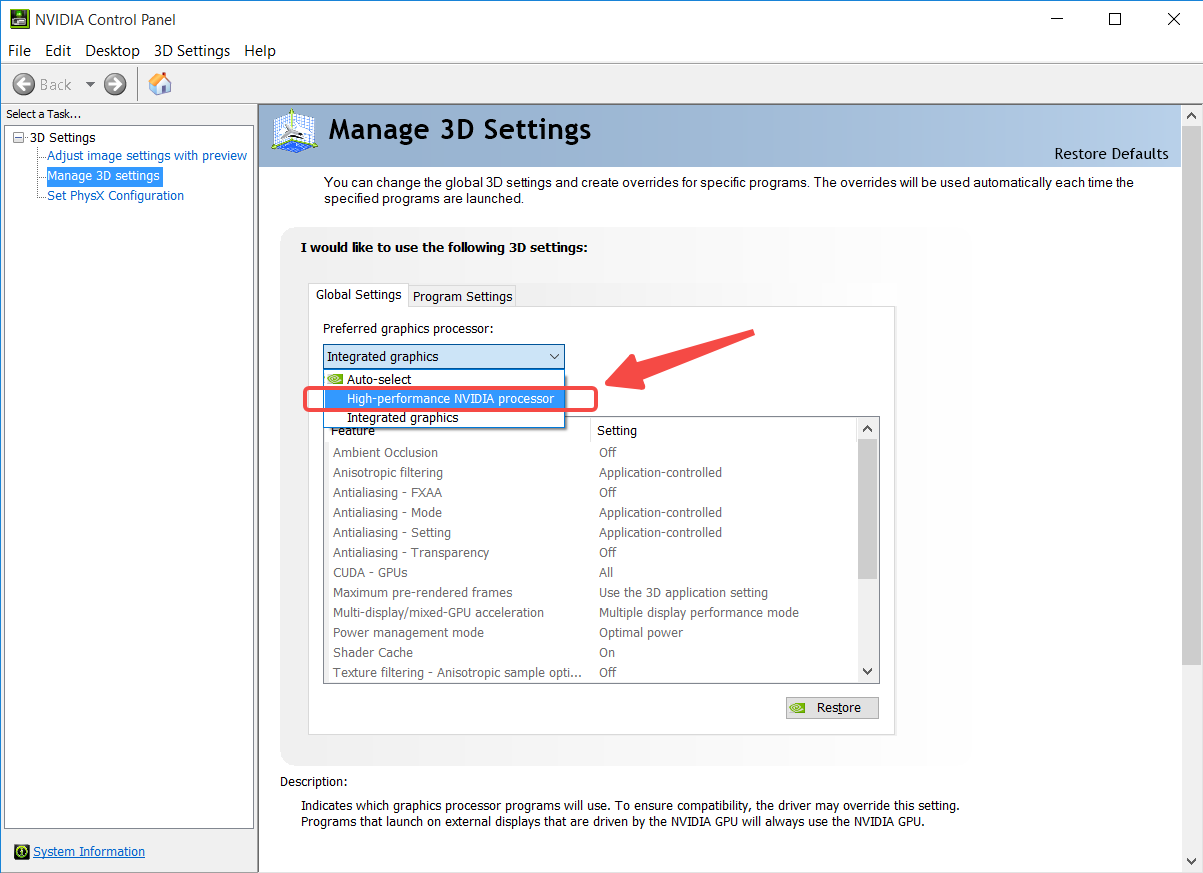
Task: Select the Power management mode row
Action: [x=590, y=633]
